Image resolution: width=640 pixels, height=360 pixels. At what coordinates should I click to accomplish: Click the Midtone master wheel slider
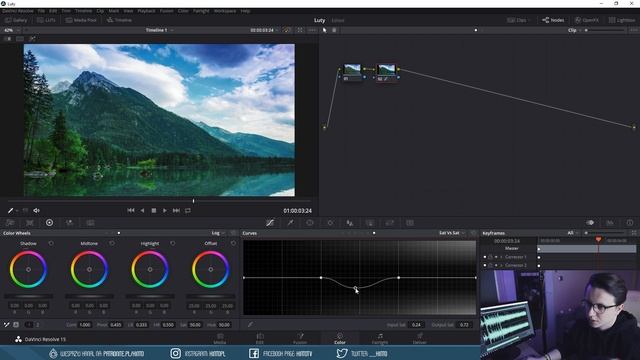(x=89, y=296)
